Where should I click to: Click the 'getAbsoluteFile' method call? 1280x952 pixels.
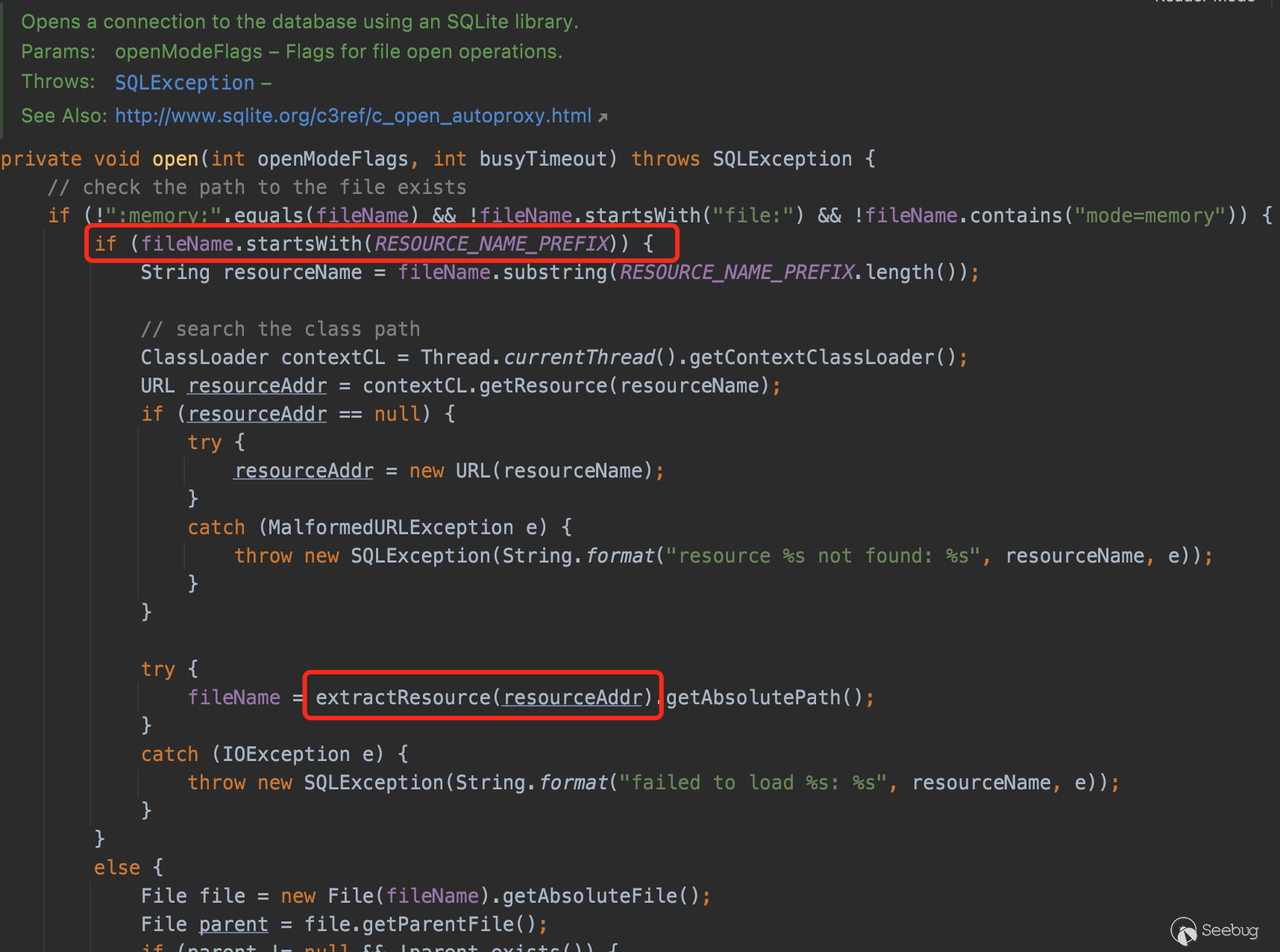[589, 896]
